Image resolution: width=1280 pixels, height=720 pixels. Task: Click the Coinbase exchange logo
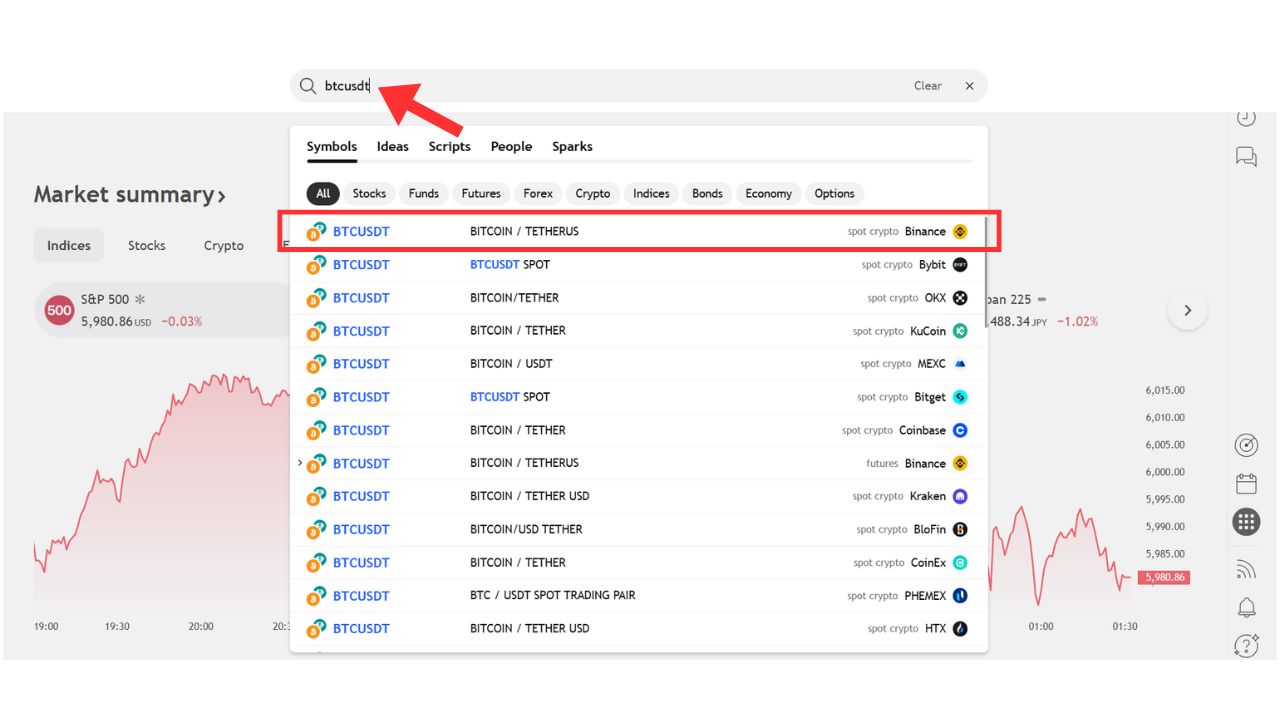(960, 430)
